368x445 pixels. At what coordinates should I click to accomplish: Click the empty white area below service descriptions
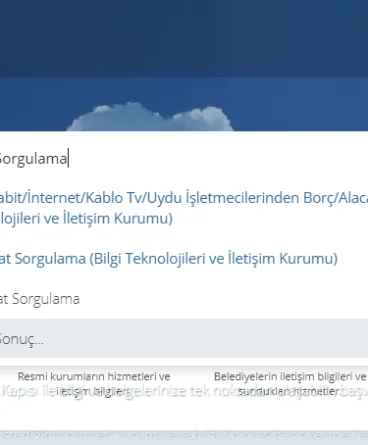pos(184,413)
